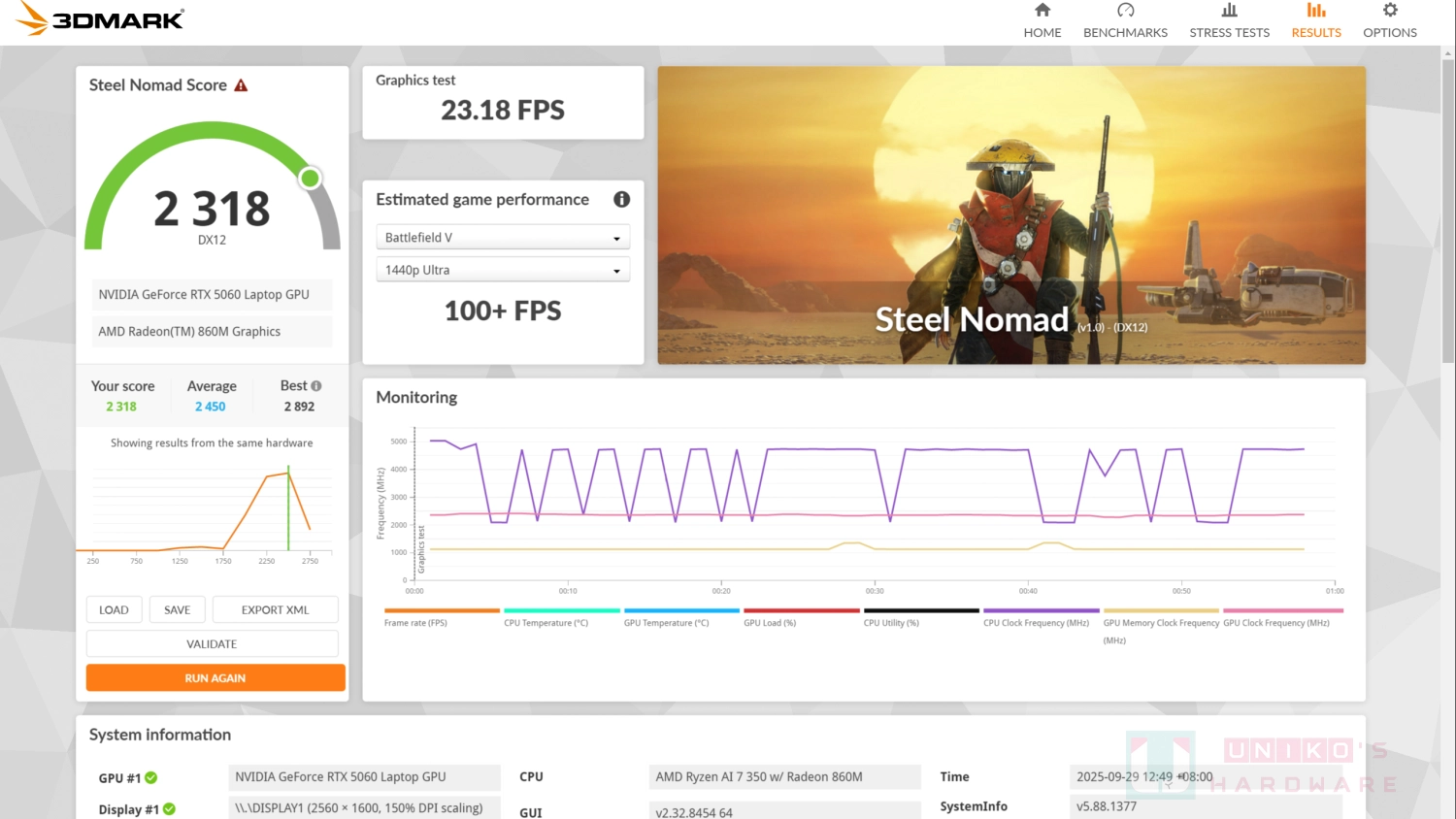The image size is (1456, 819).
Task: Toggle the Frame rate (FPS) legend swatch
Action: (x=442, y=610)
